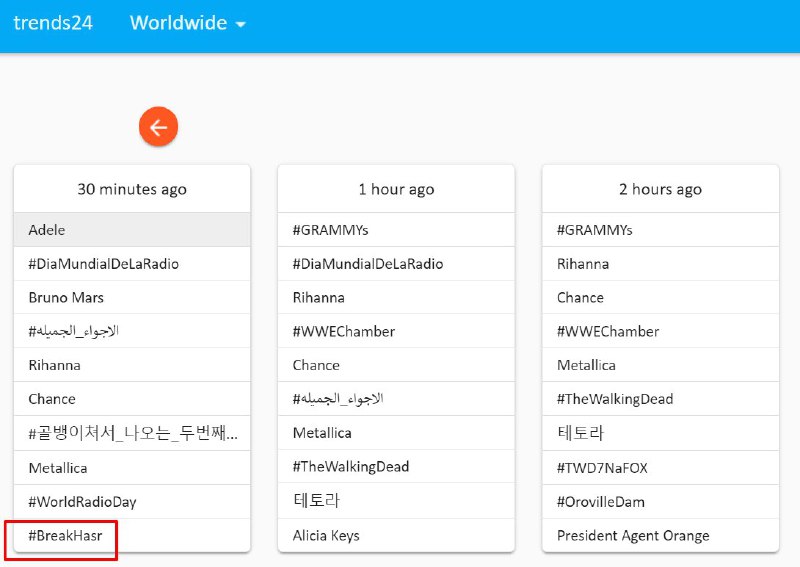
Task: Open Alicia Keys trend
Action: tap(326, 536)
